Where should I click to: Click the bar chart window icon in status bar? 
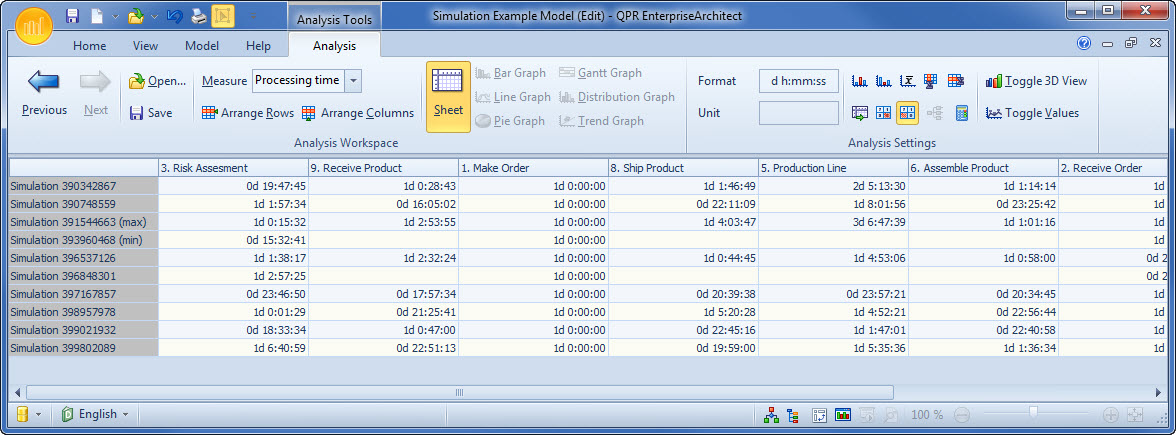click(x=843, y=415)
